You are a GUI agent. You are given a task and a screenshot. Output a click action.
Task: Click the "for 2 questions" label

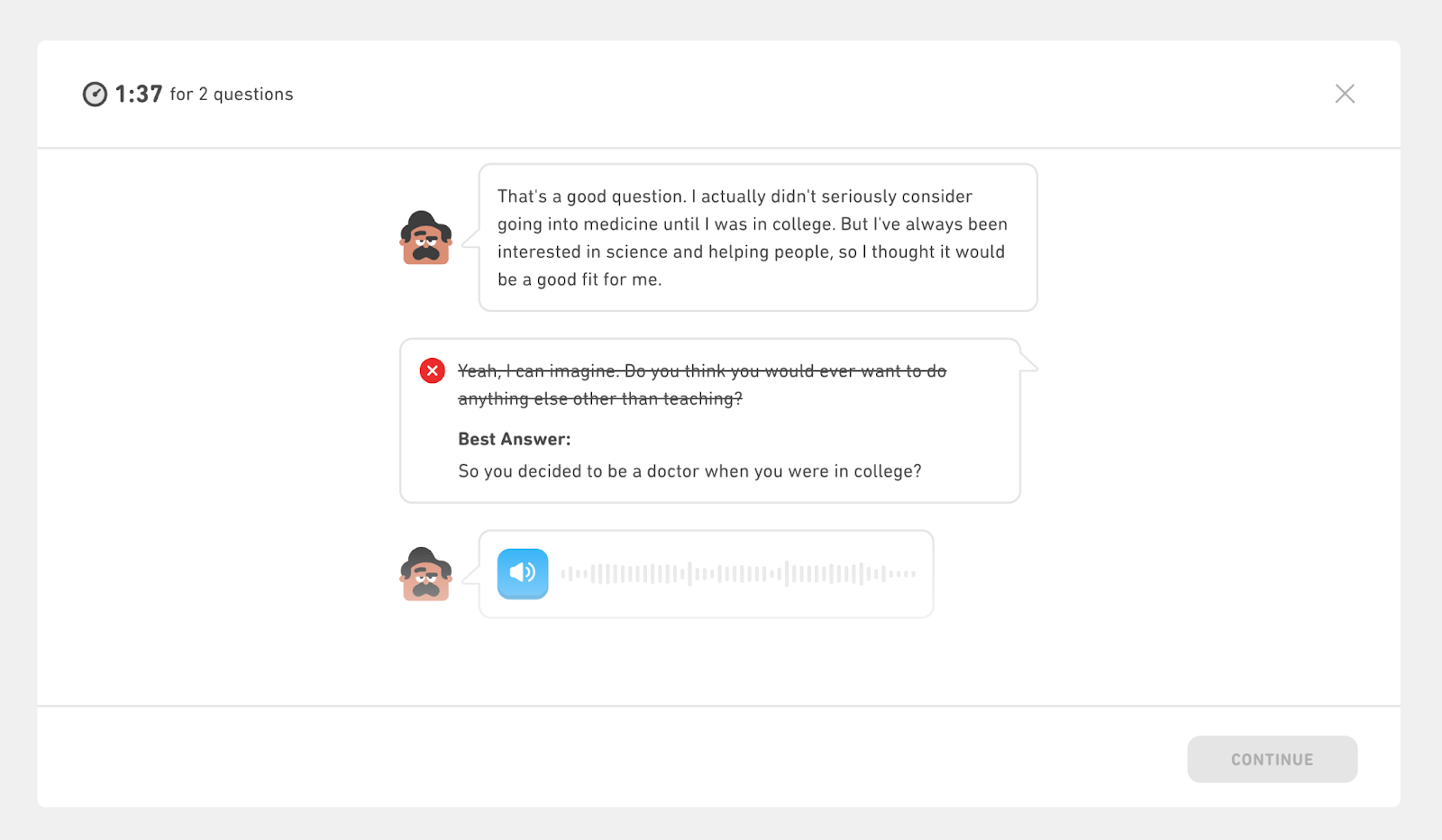click(x=232, y=95)
